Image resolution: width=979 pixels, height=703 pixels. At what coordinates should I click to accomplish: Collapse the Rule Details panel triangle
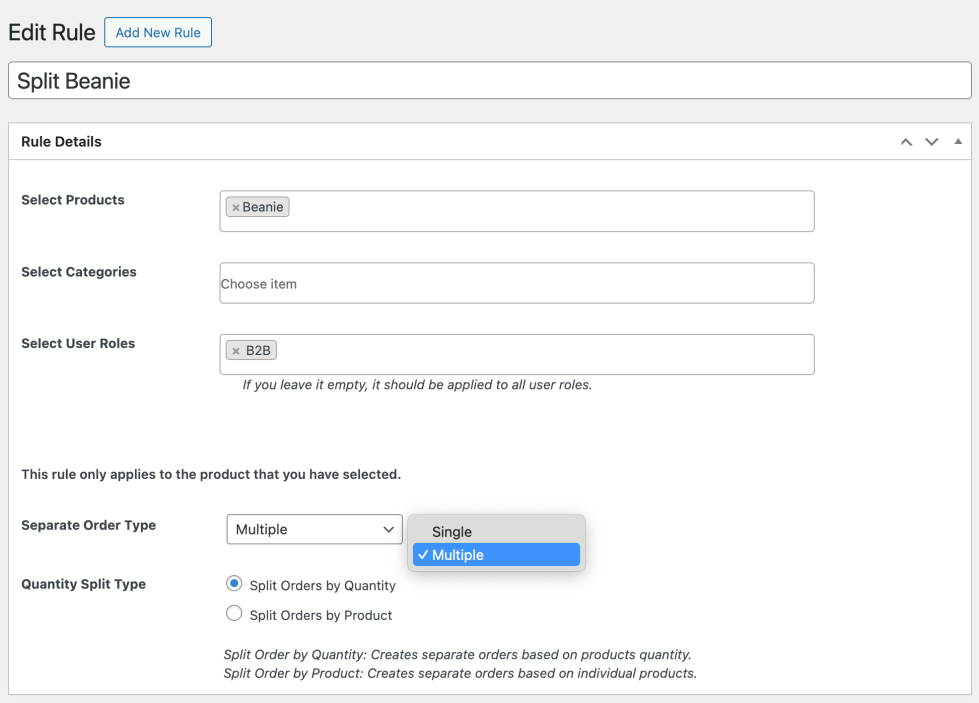click(x=958, y=142)
